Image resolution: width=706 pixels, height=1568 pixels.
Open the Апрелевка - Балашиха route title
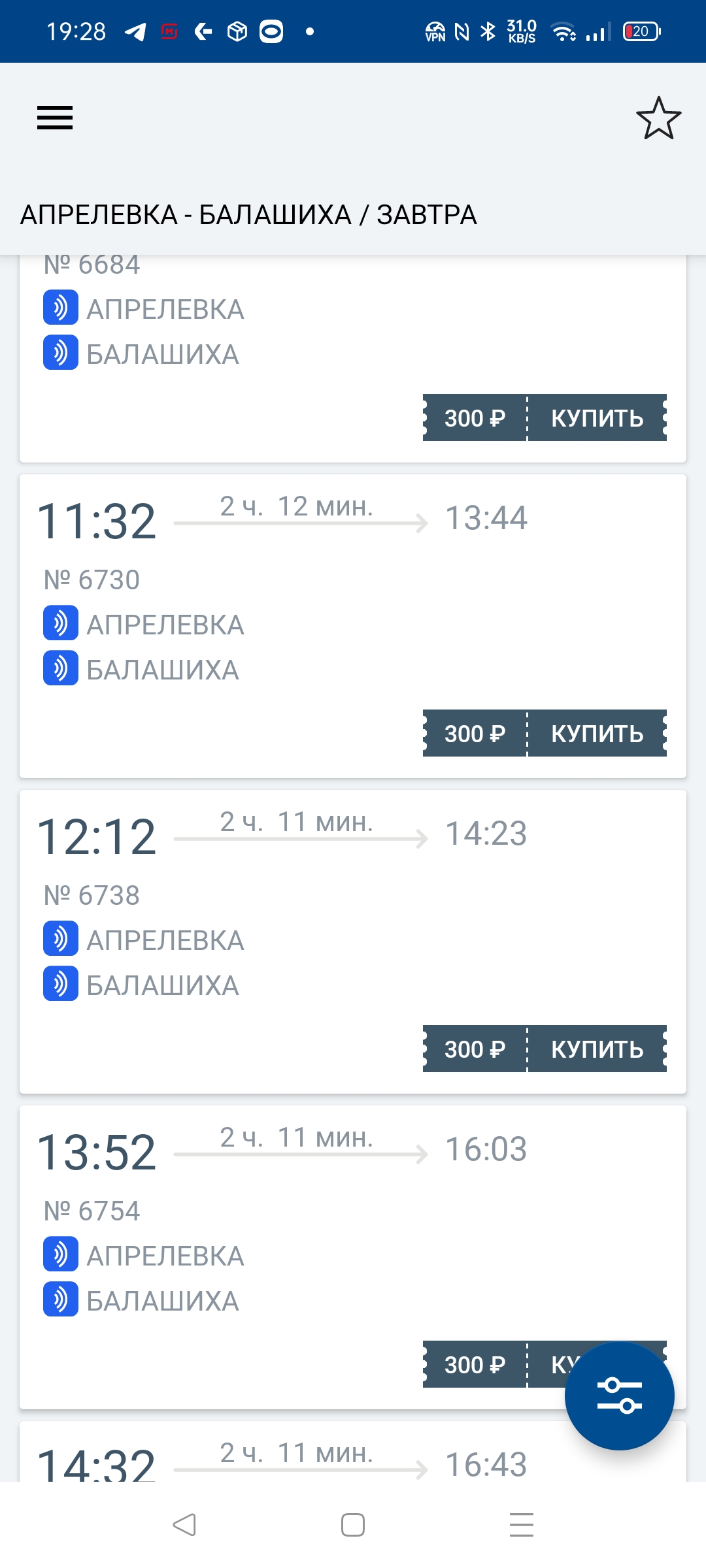[248, 215]
